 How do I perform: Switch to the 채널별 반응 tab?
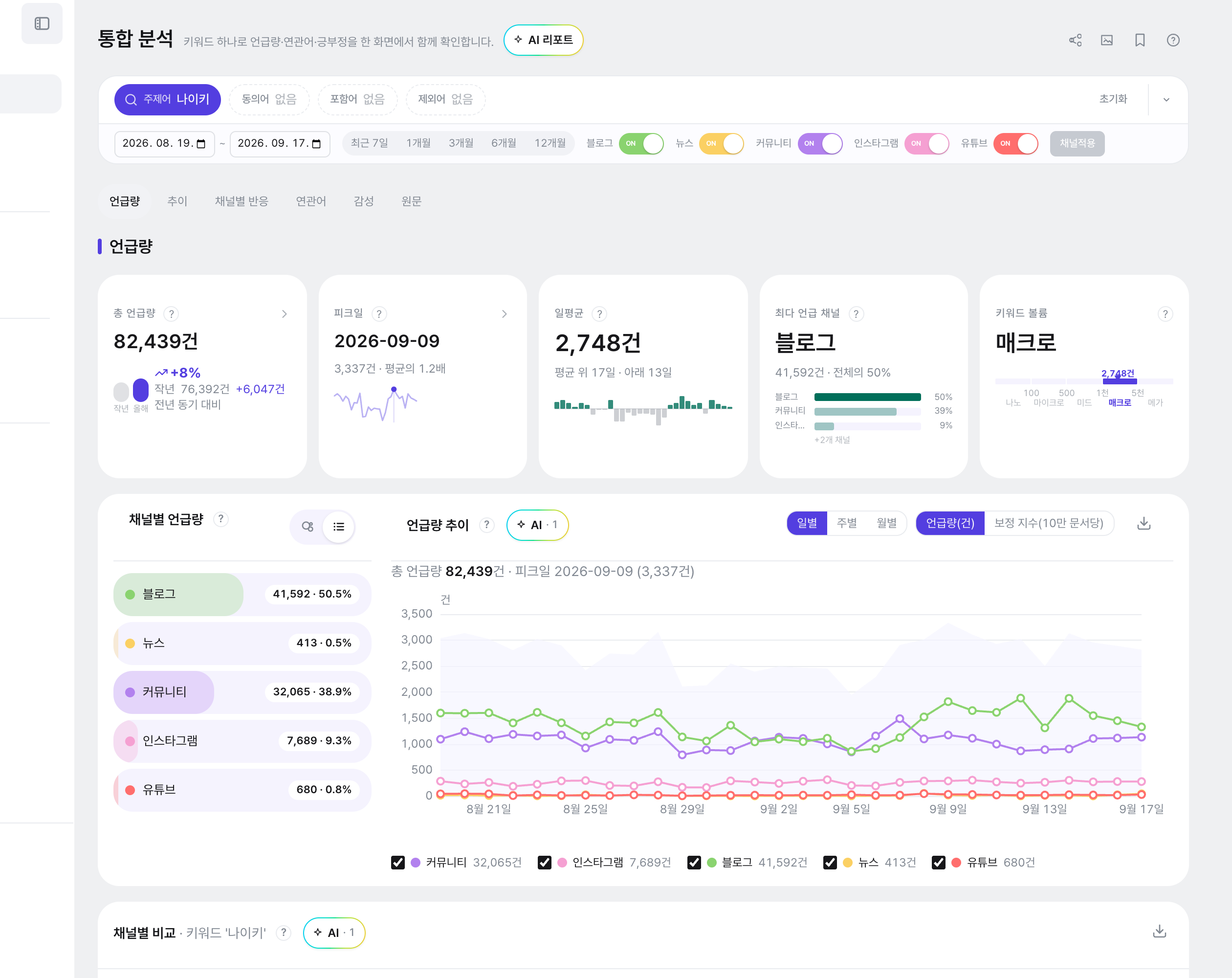(241, 201)
